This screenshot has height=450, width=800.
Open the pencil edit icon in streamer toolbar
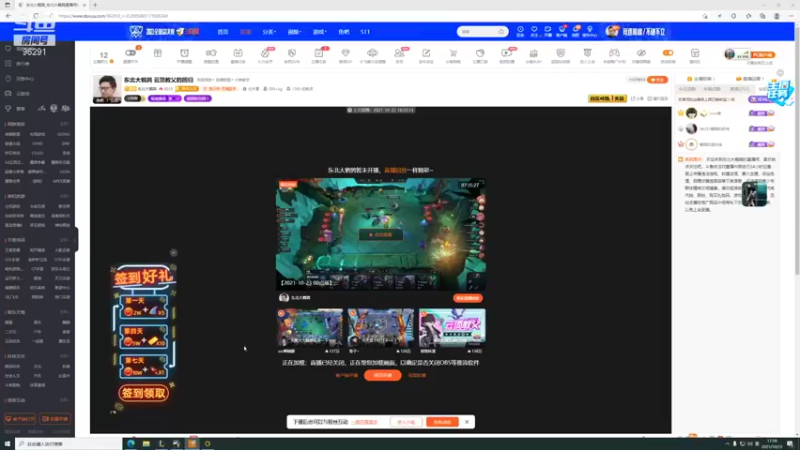coord(426,54)
